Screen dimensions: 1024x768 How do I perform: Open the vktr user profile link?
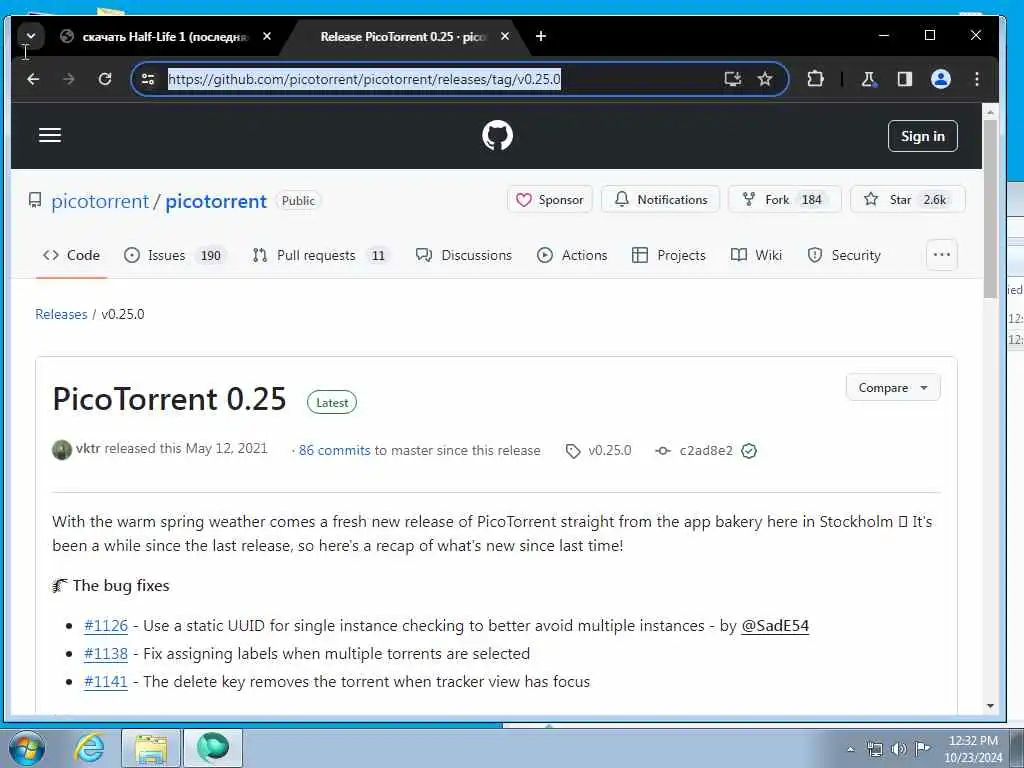(x=88, y=449)
